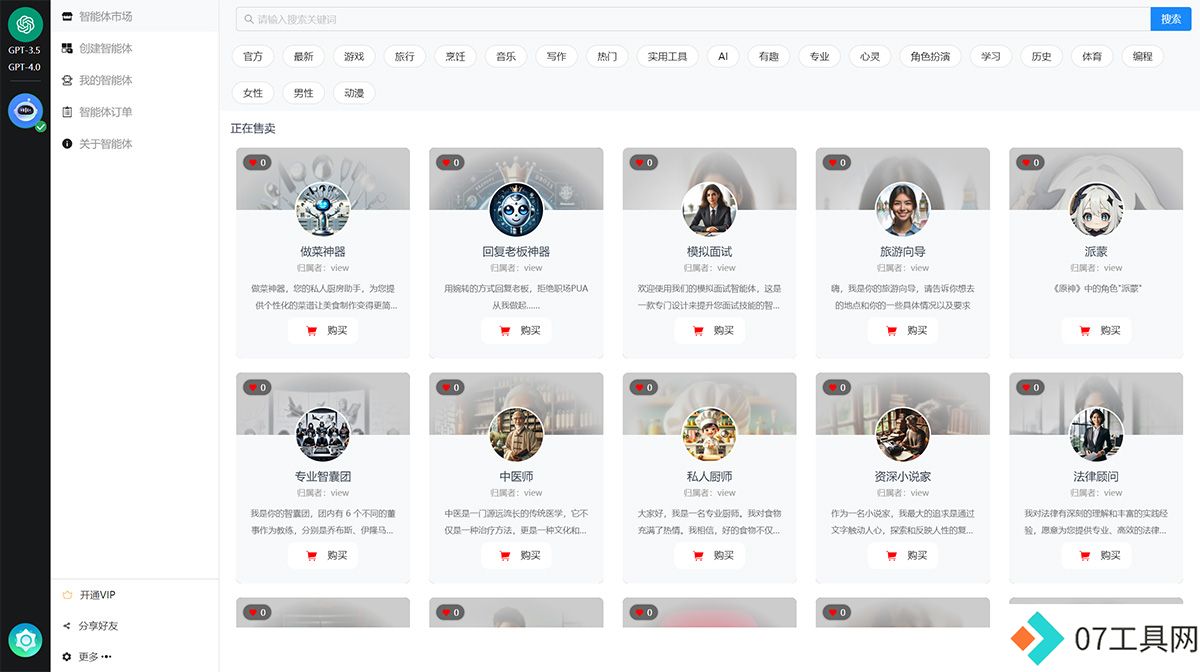
Task: Filter by the 音乐 tag
Action: pyautogui.click(x=506, y=57)
